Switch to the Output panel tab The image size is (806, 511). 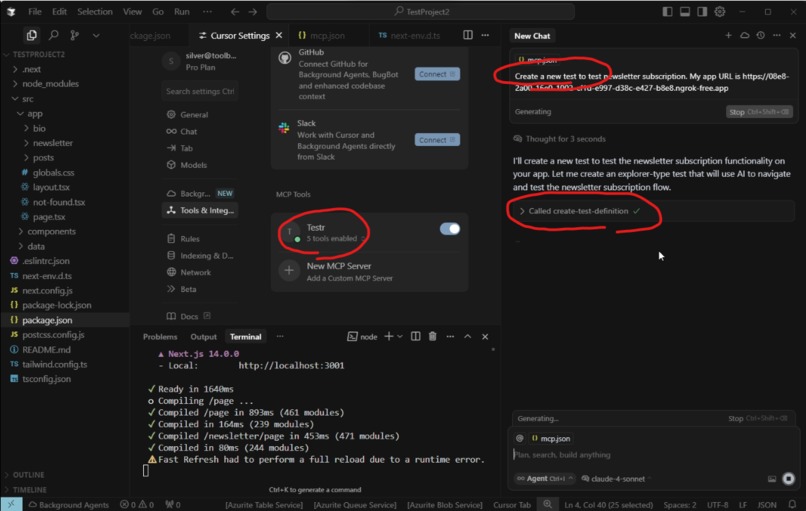tap(203, 336)
